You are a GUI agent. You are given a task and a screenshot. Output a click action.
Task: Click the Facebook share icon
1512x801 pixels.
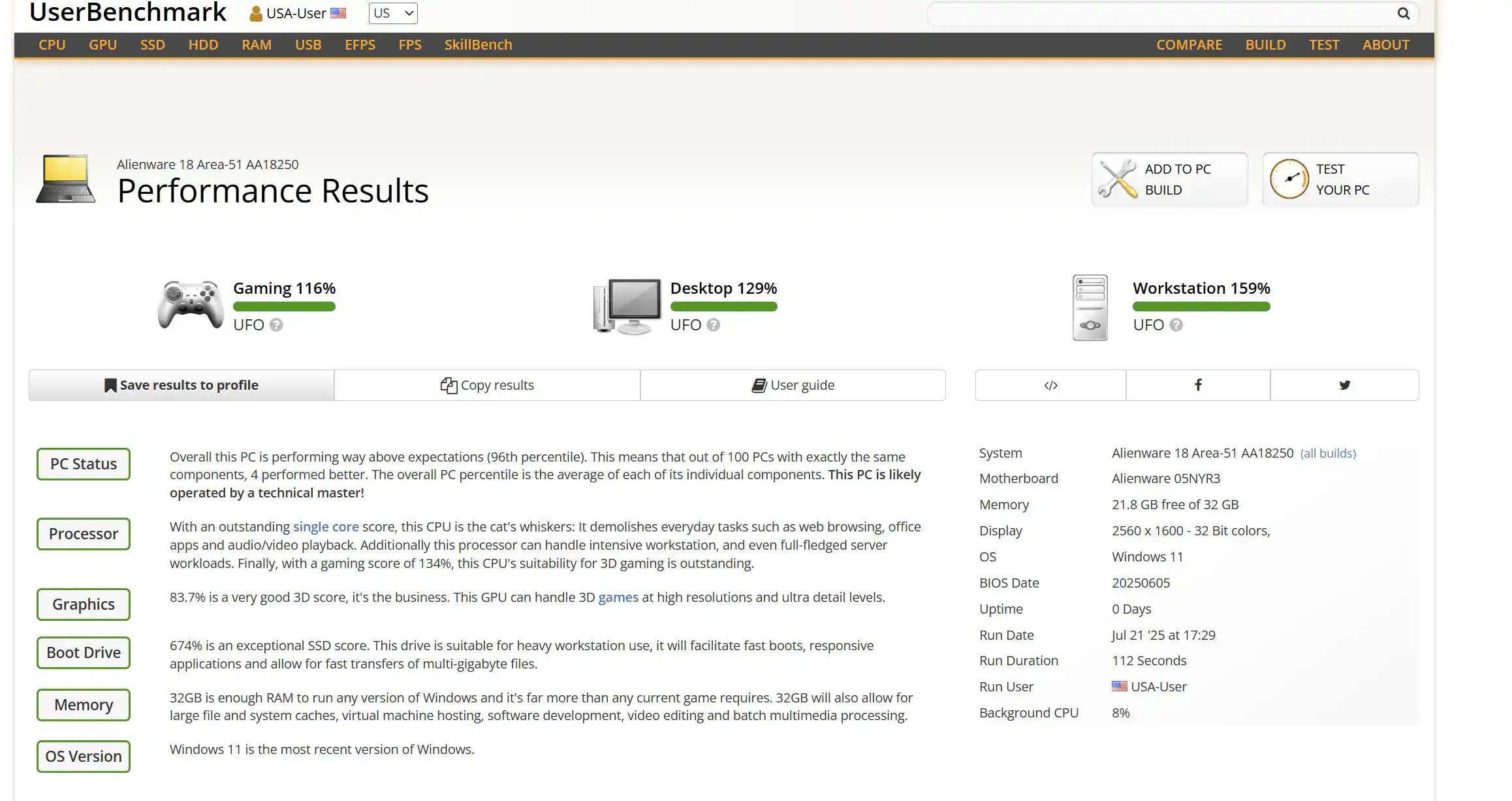1197,385
